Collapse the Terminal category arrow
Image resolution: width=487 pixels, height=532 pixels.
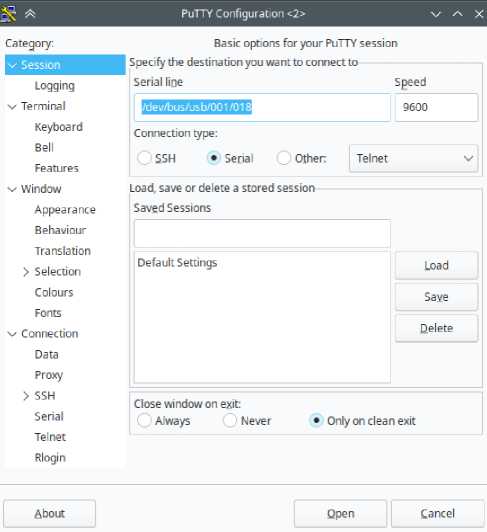(12, 107)
